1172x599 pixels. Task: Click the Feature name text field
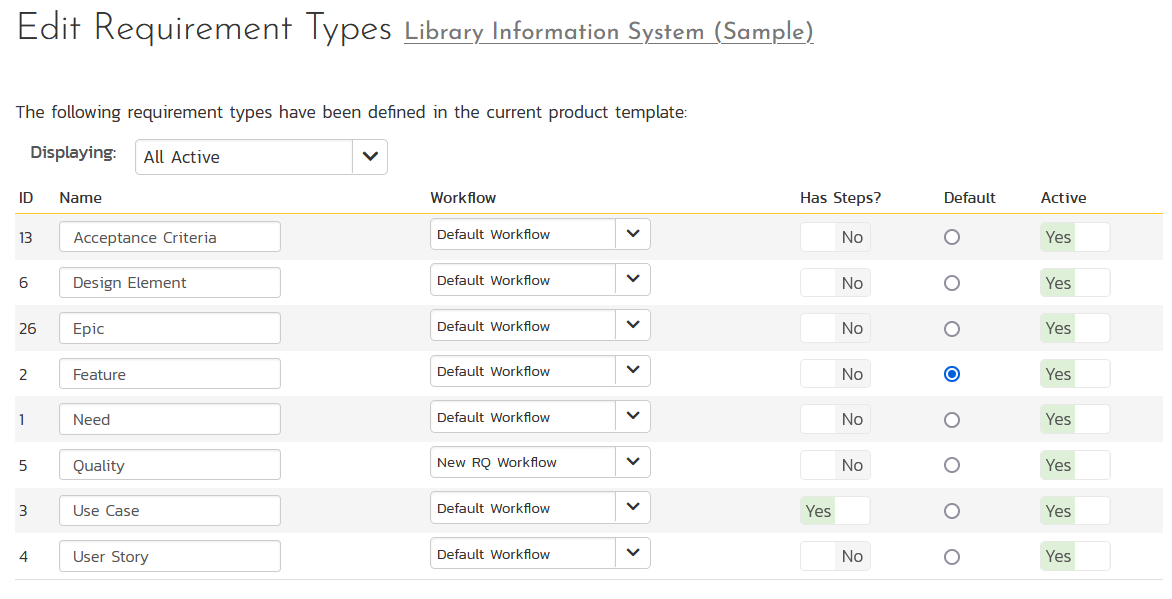(170, 374)
